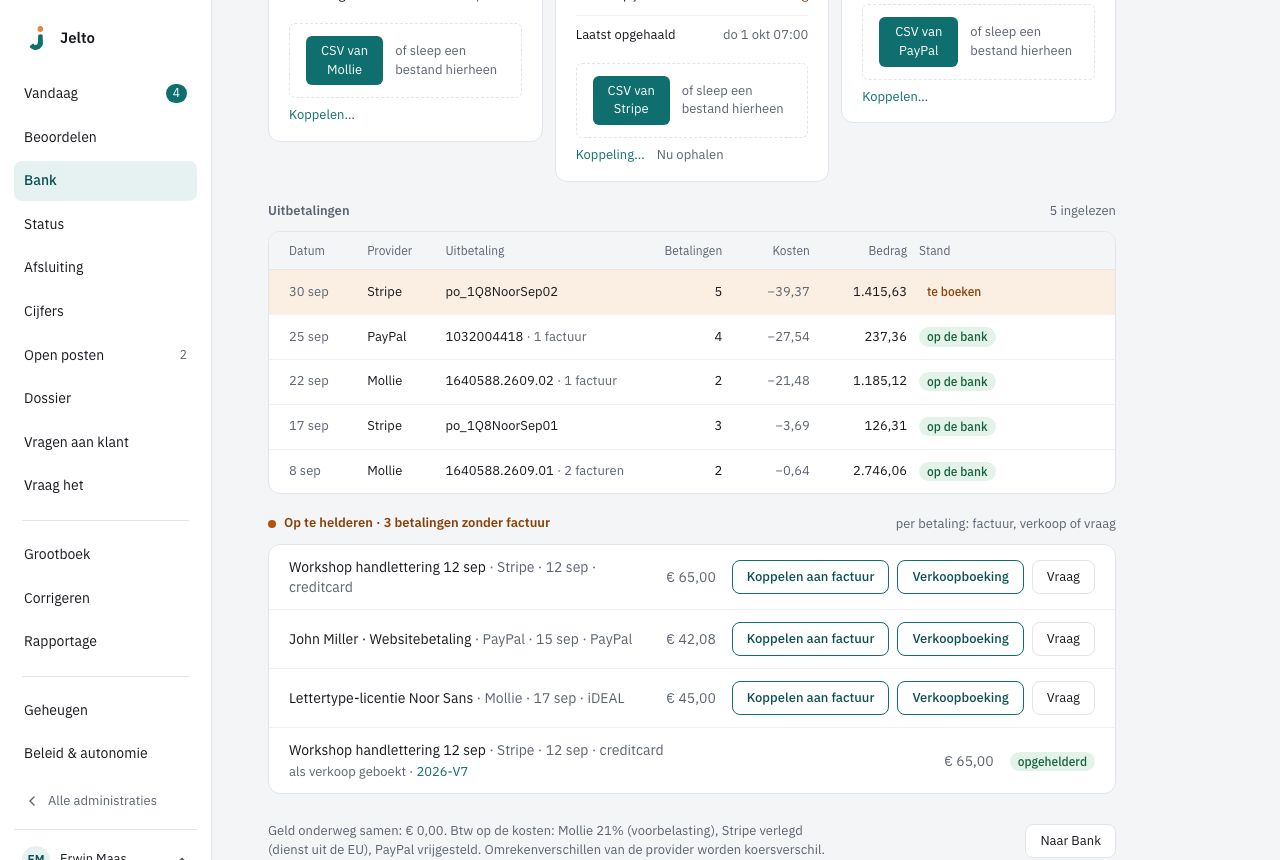Click the Naar Bank button
This screenshot has height=860, width=1280.
[1070, 841]
